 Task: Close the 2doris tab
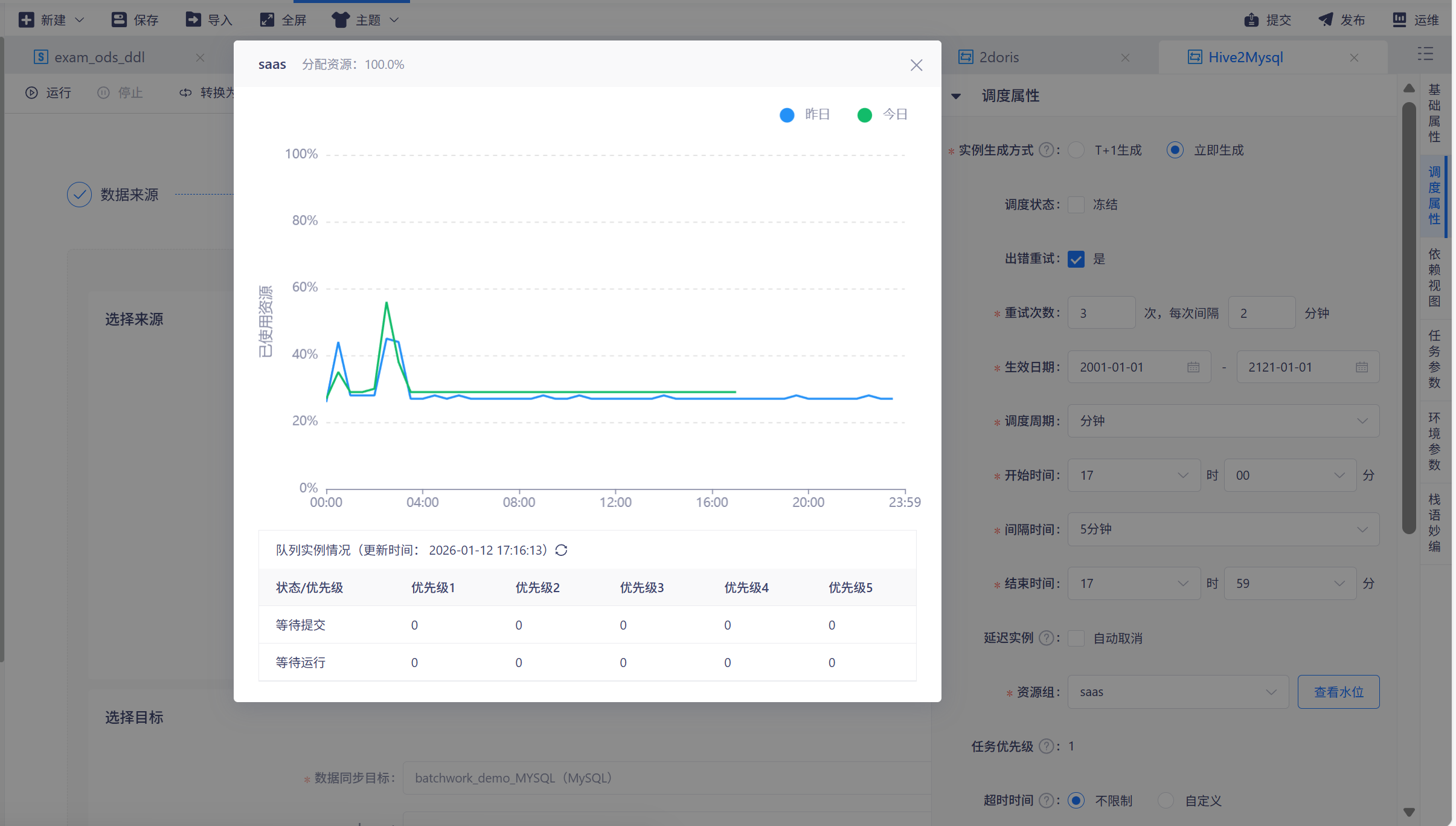click(1125, 57)
